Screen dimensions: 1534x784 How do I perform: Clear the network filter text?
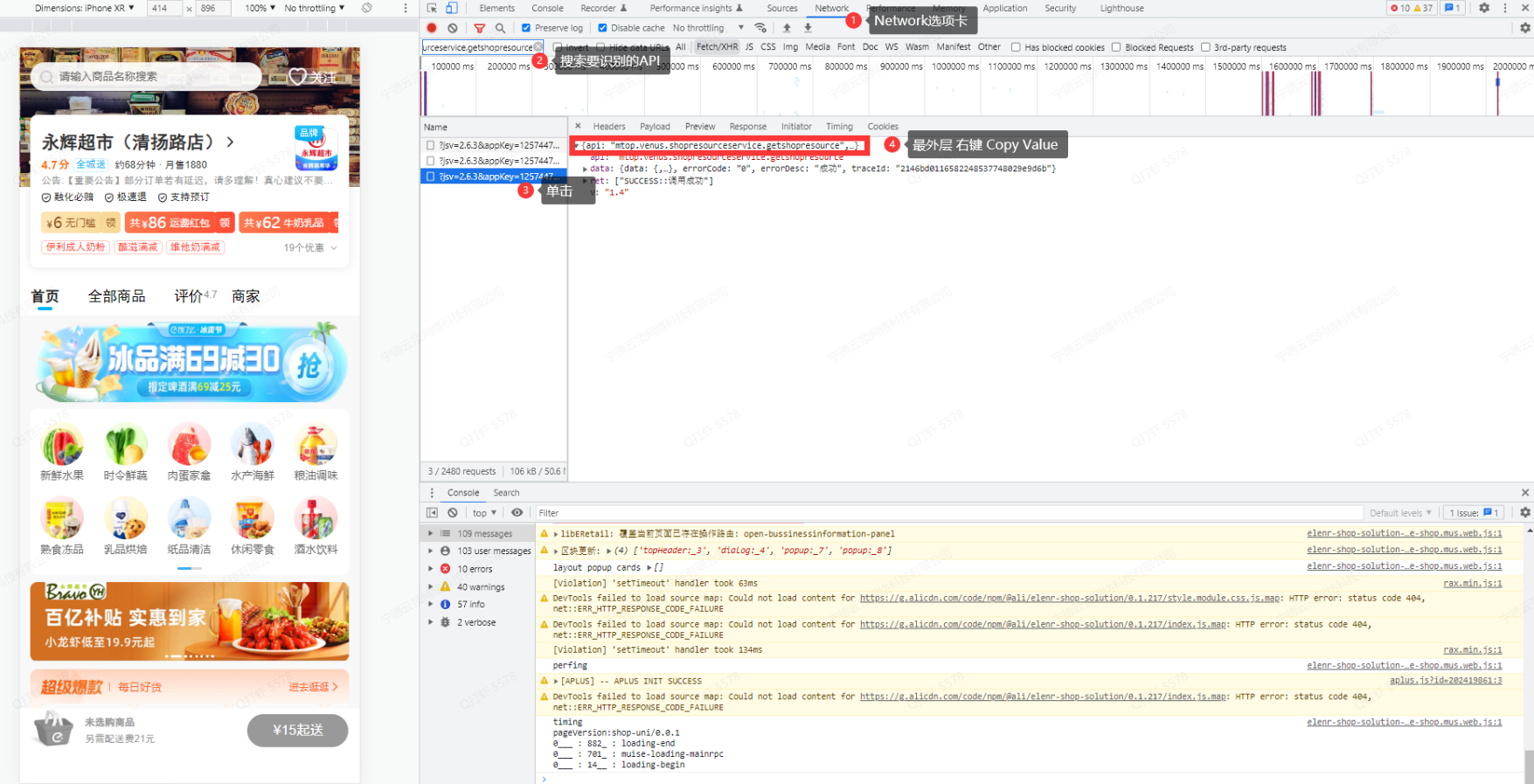pos(538,47)
